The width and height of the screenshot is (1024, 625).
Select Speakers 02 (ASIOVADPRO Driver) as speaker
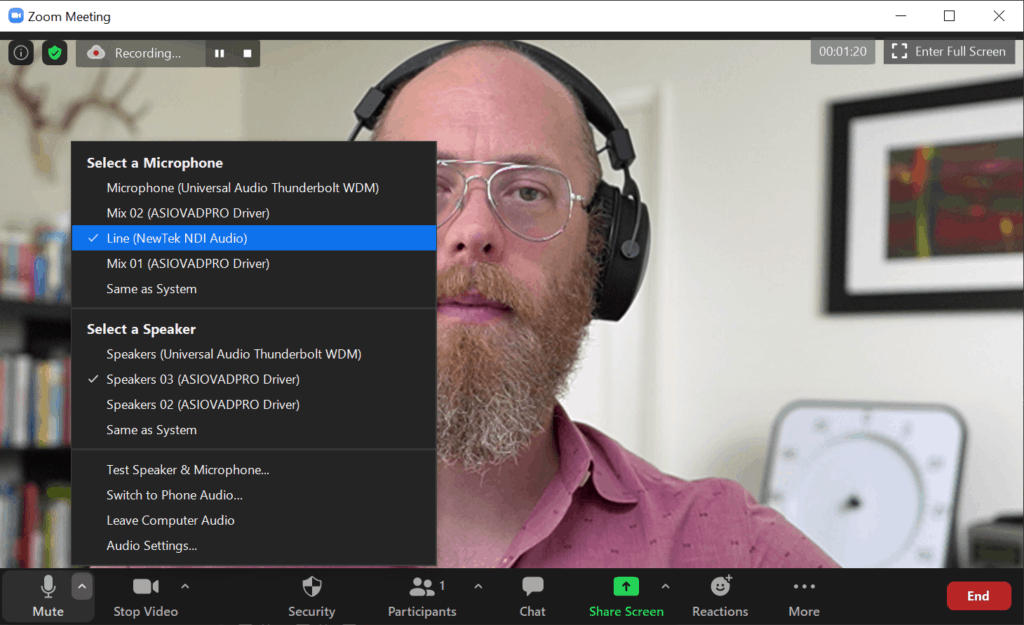coord(203,405)
